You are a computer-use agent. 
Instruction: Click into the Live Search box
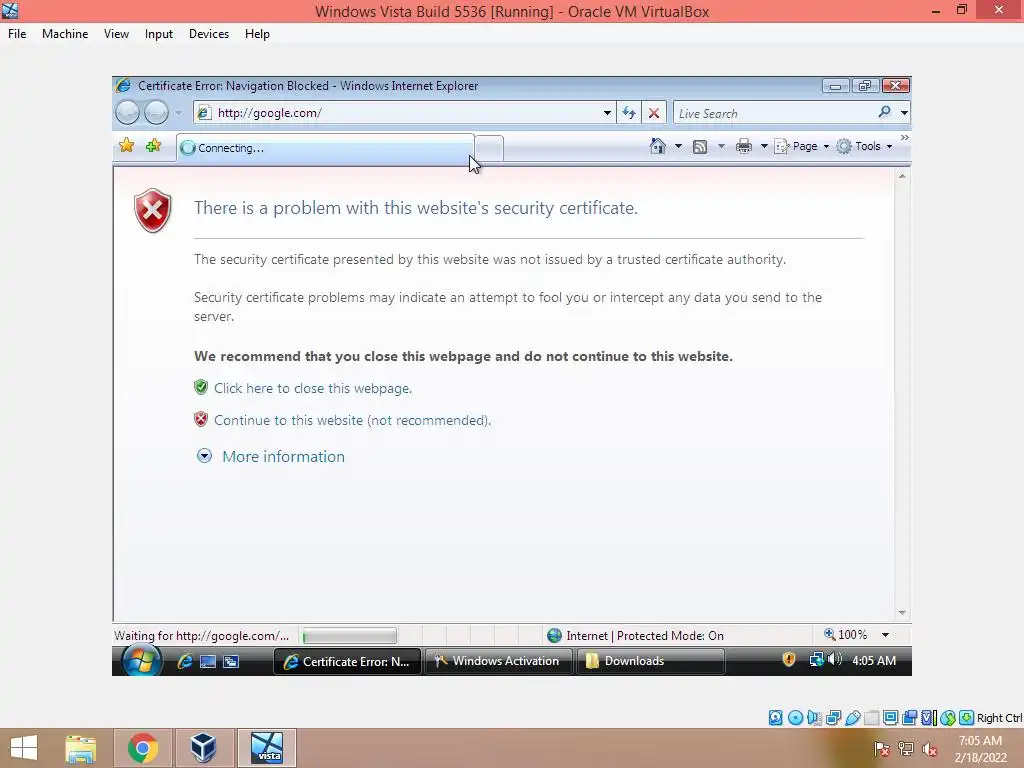[x=774, y=113]
